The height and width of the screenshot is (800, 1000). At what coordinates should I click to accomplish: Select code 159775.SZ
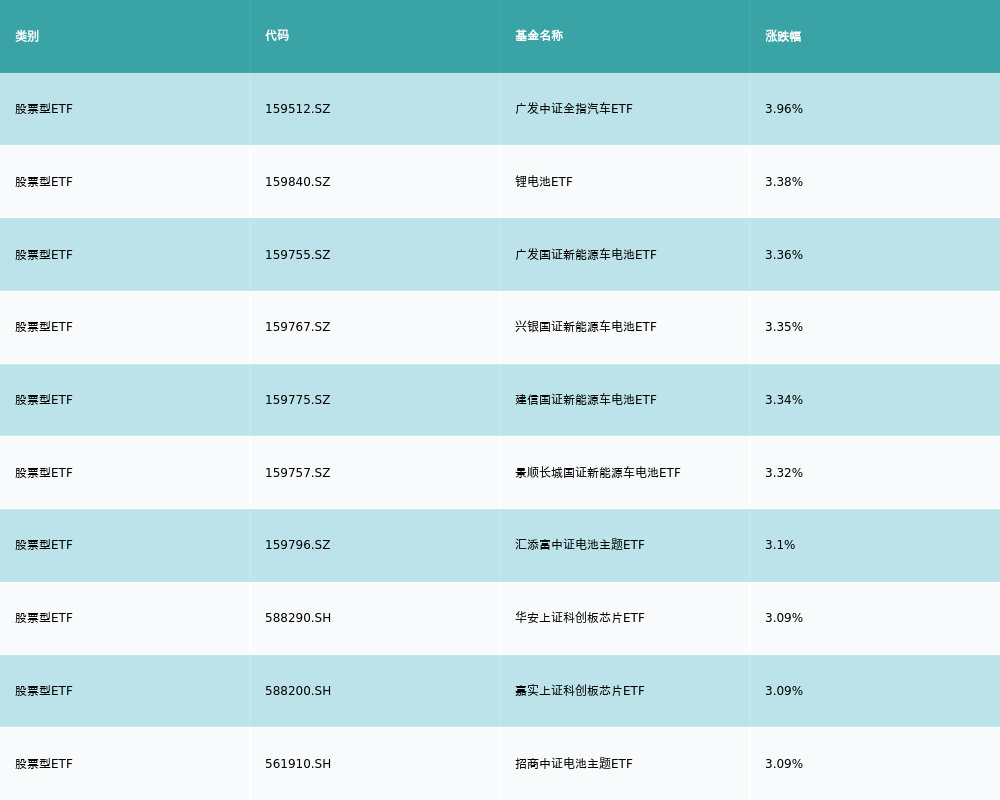click(x=298, y=400)
